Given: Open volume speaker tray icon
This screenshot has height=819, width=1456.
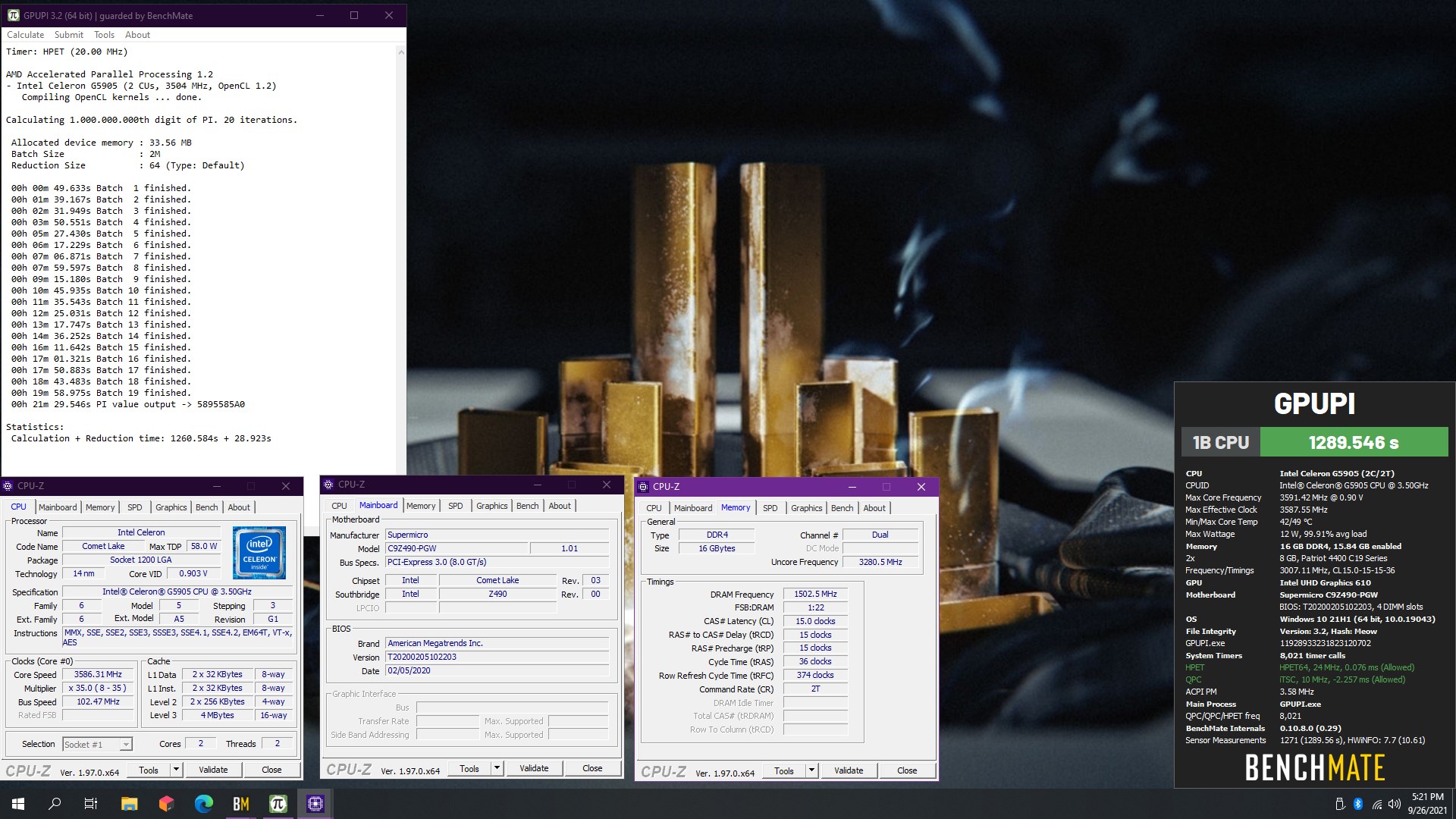Looking at the screenshot, I should click(1395, 804).
